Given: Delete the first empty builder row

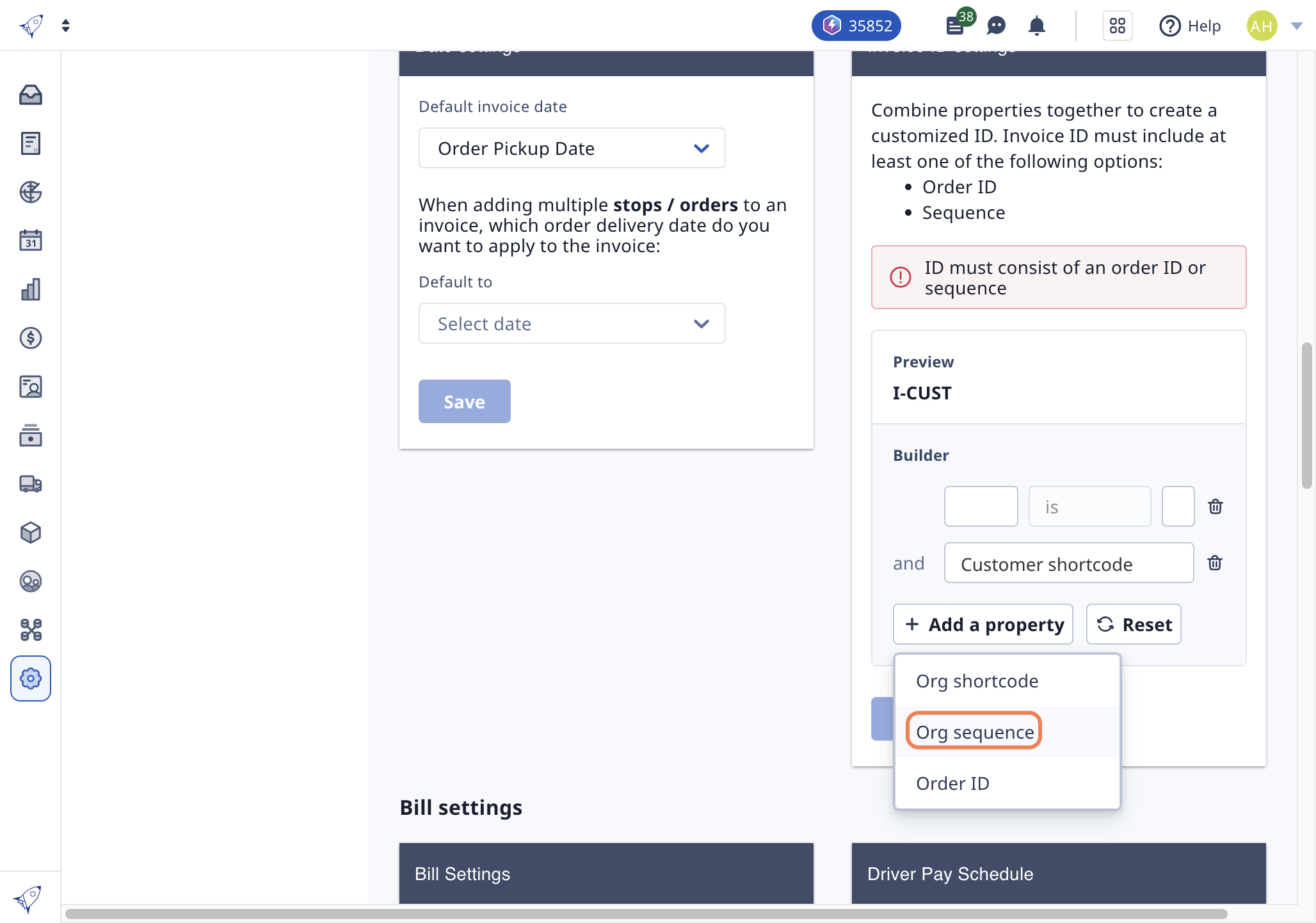Looking at the screenshot, I should pyautogui.click(x=1215, y=505).
